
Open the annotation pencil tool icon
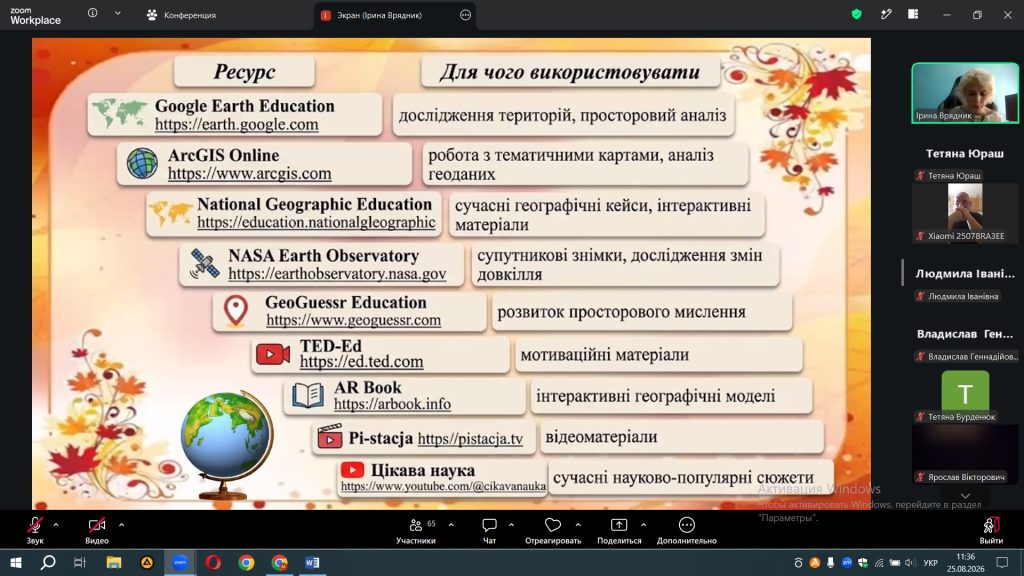tap(886, 14)
